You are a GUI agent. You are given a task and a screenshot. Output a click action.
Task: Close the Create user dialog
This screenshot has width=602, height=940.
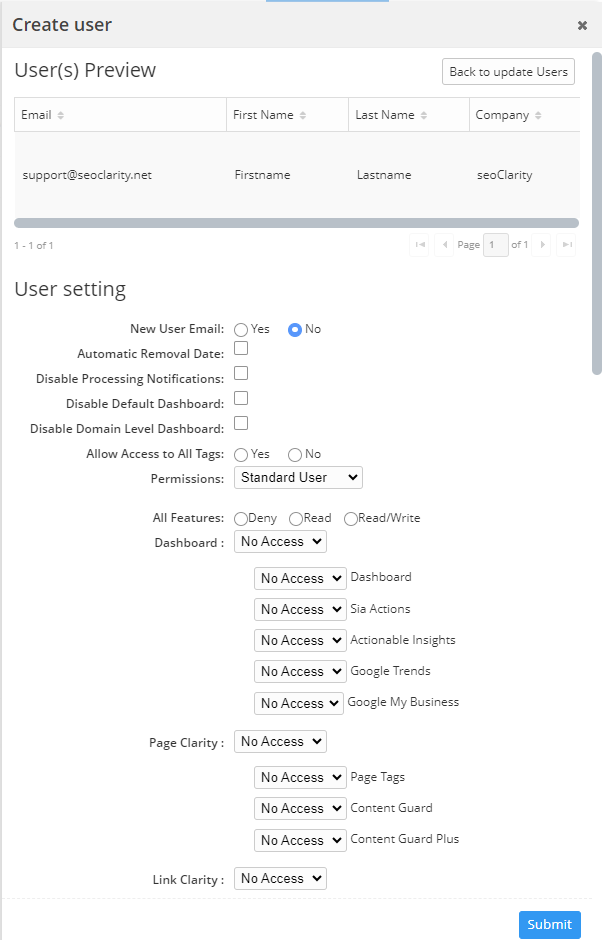[582, 26]
